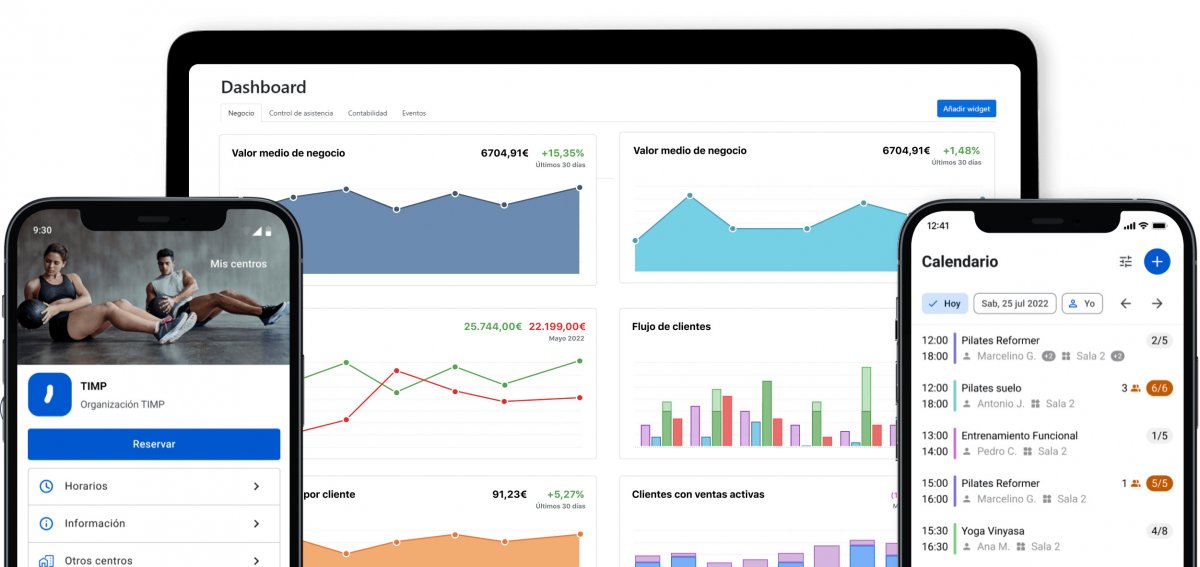This screenshot has width=1200, height=567.
Task: Switch to Control de asistencia tab
Action: coord(301,113)
